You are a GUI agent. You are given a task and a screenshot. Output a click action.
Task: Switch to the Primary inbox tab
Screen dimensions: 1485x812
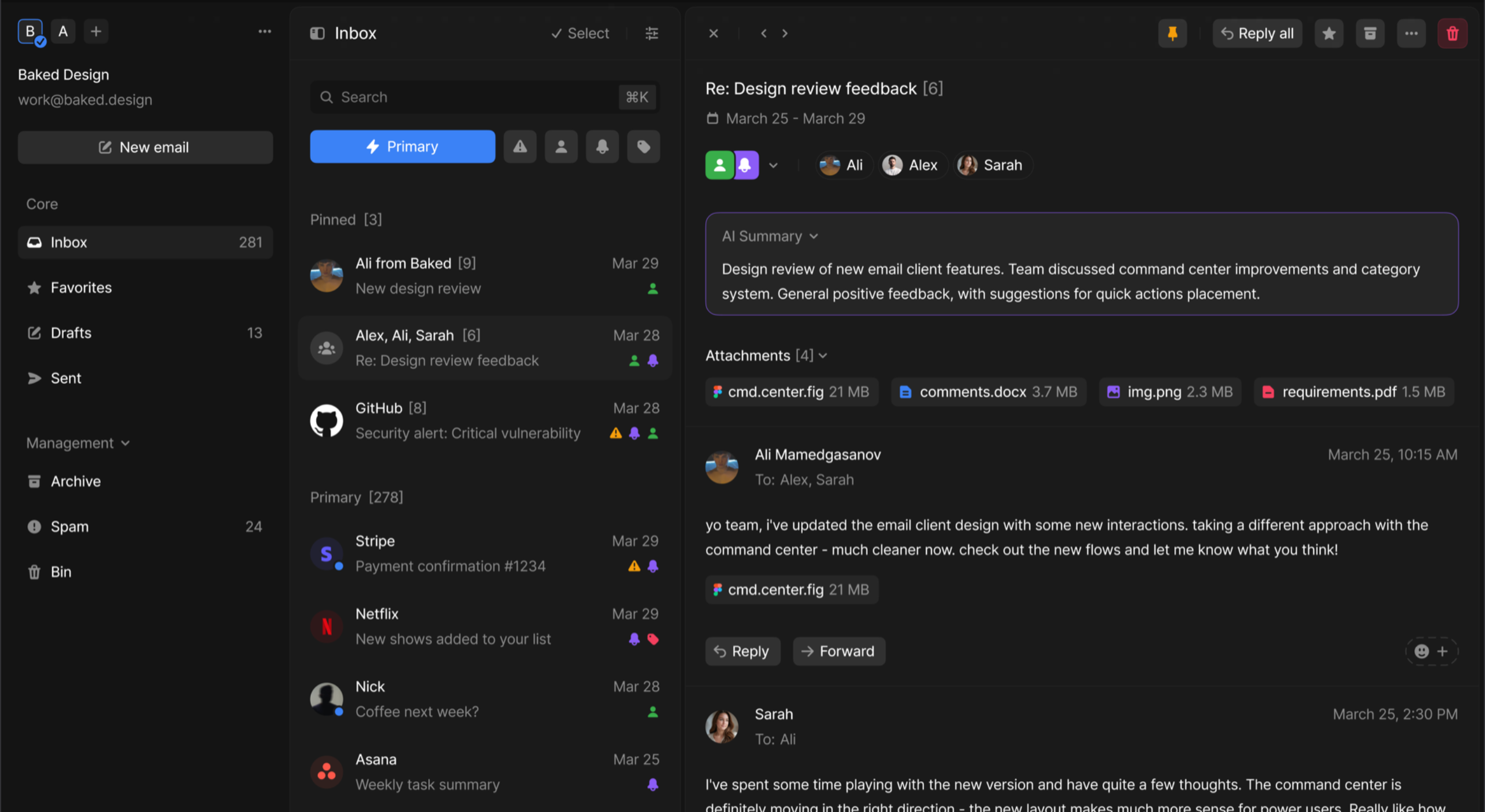[x=403, y=147]
